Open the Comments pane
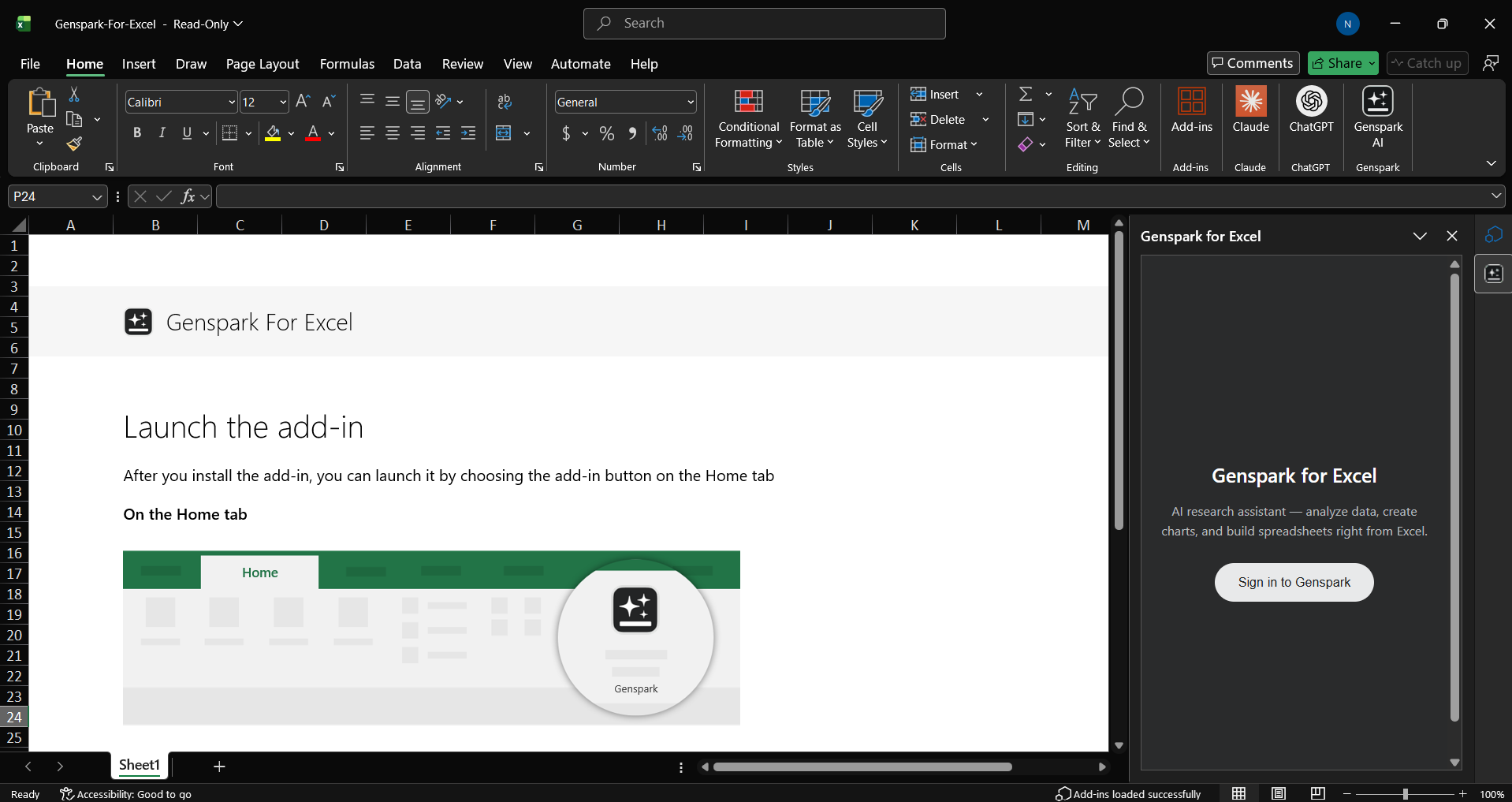This screenshot has width=1512, height=802. [1253, 63]
